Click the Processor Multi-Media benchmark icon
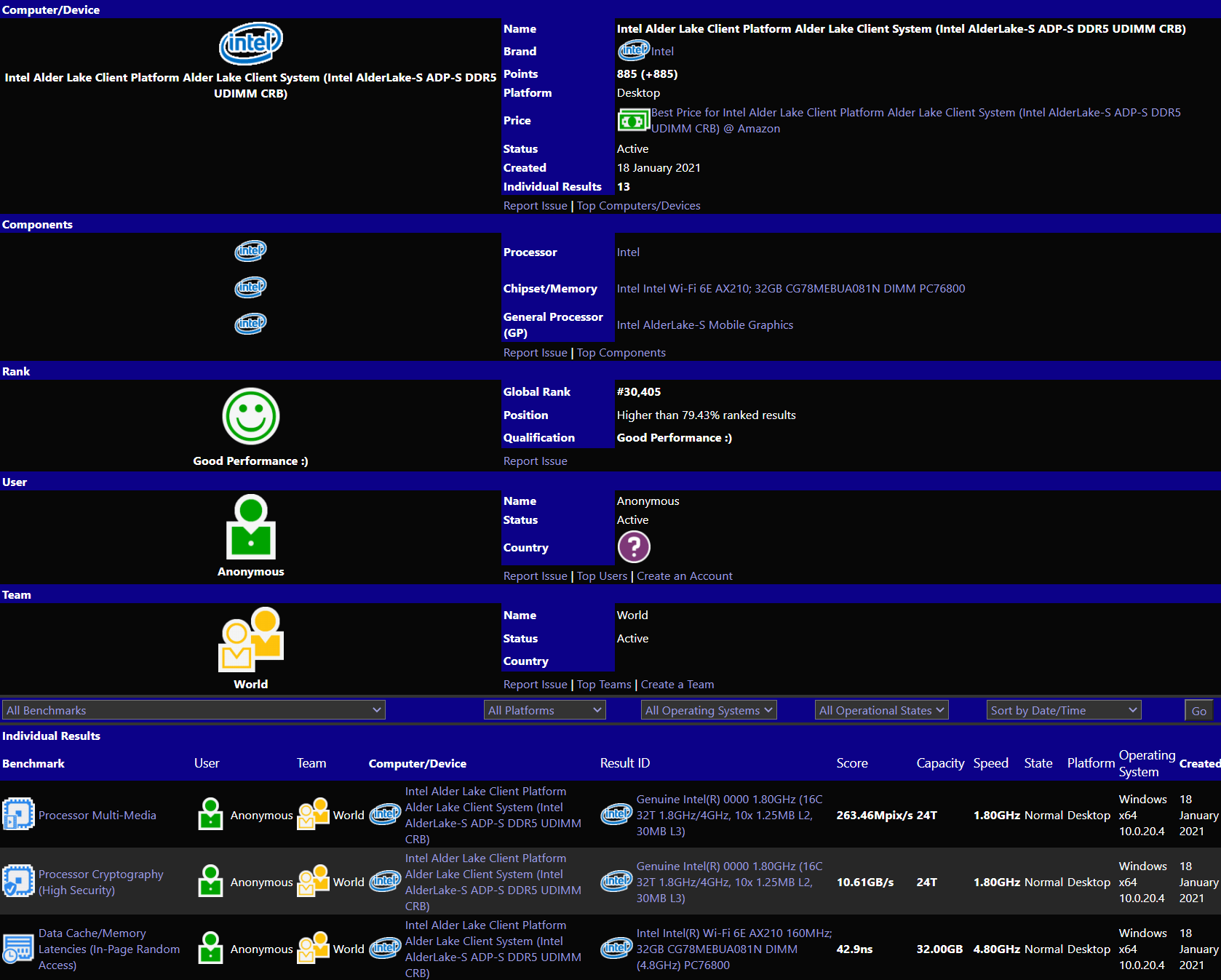 (x=18, y=814)
